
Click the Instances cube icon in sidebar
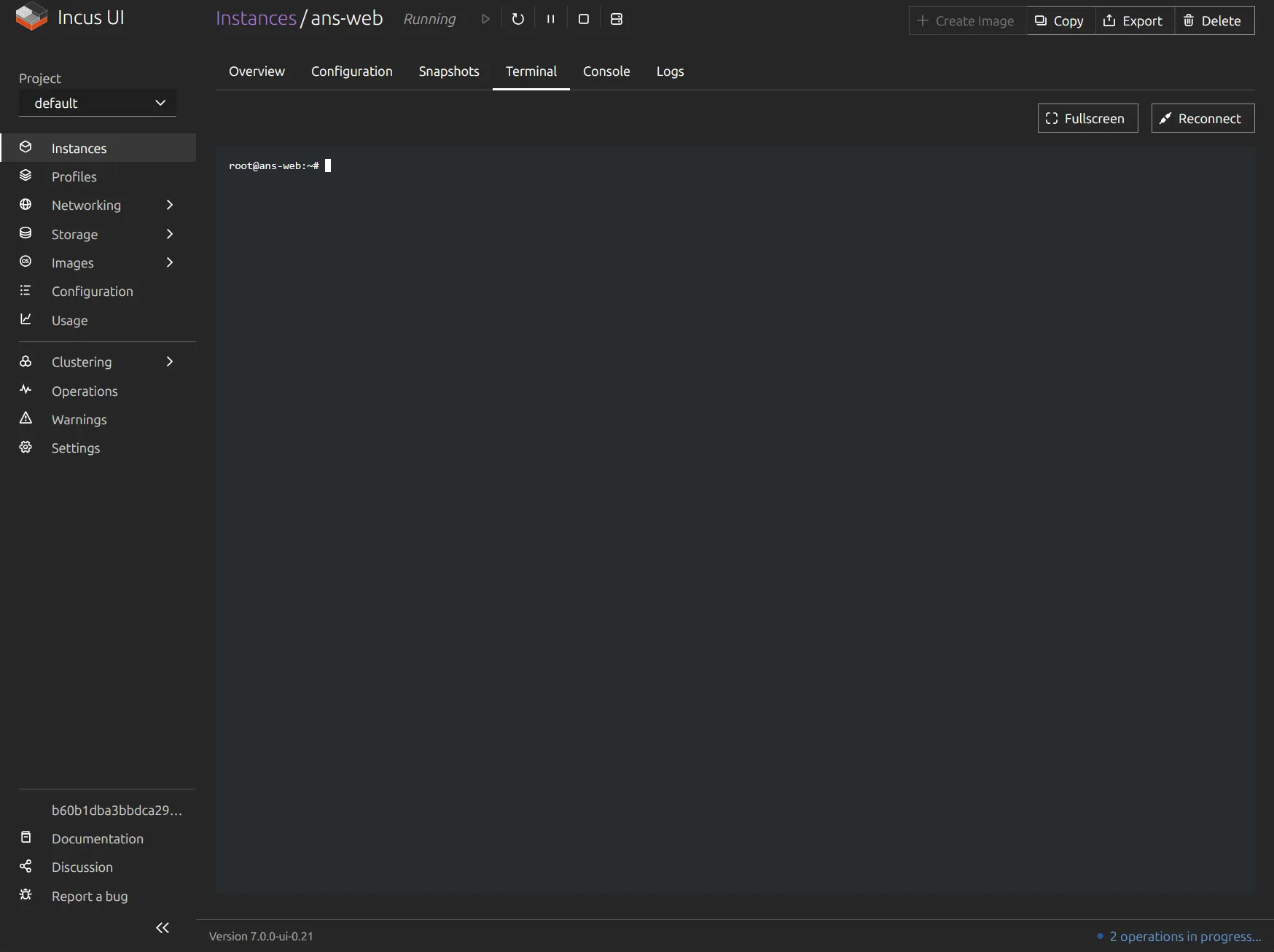click(26, 147)
